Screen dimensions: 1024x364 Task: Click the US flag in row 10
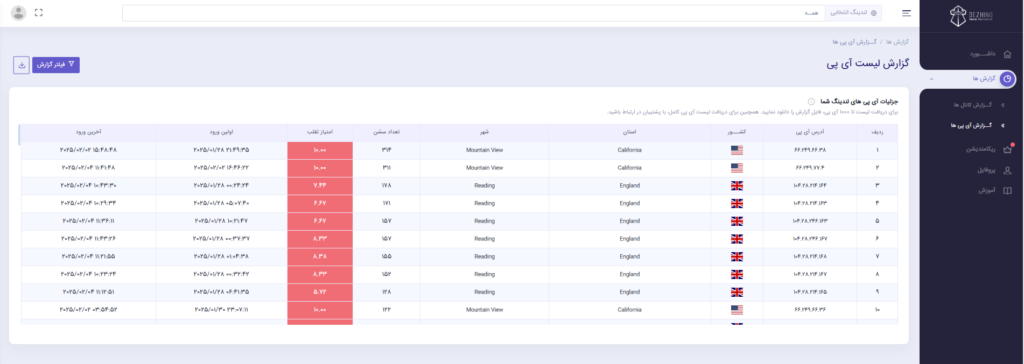(737, 310)
